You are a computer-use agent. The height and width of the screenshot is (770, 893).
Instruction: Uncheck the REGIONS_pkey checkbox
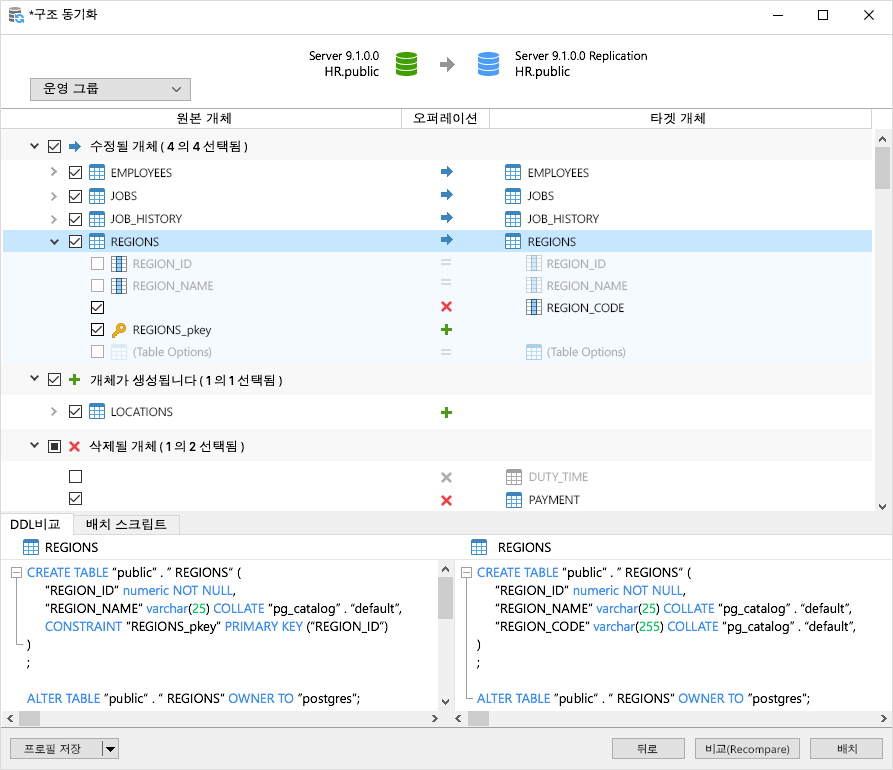click(x=97, y=330)
